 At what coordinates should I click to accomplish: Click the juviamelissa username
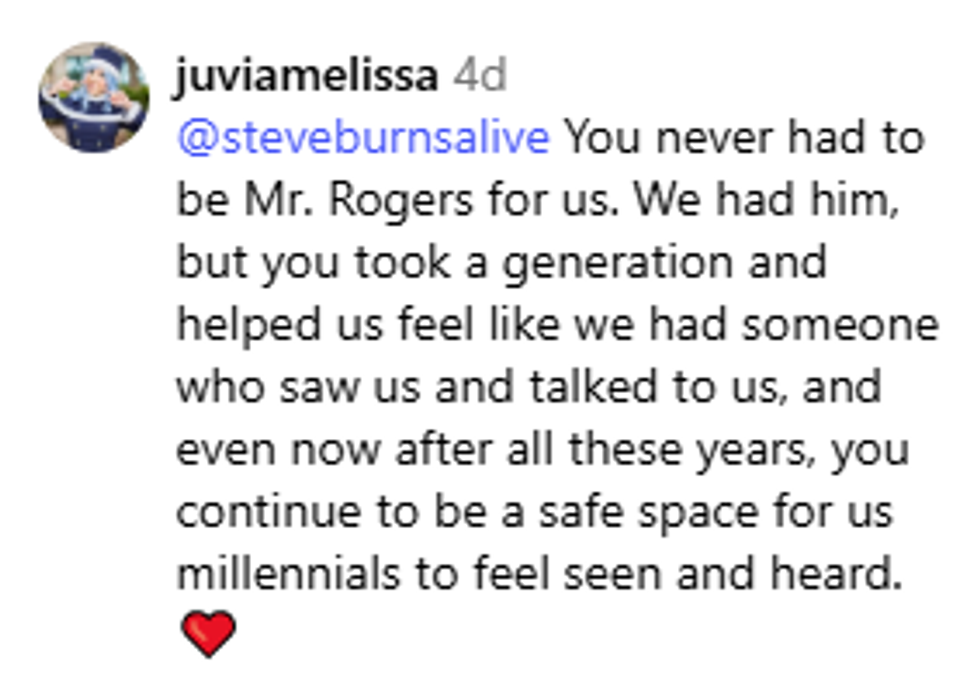pos(307,77)
